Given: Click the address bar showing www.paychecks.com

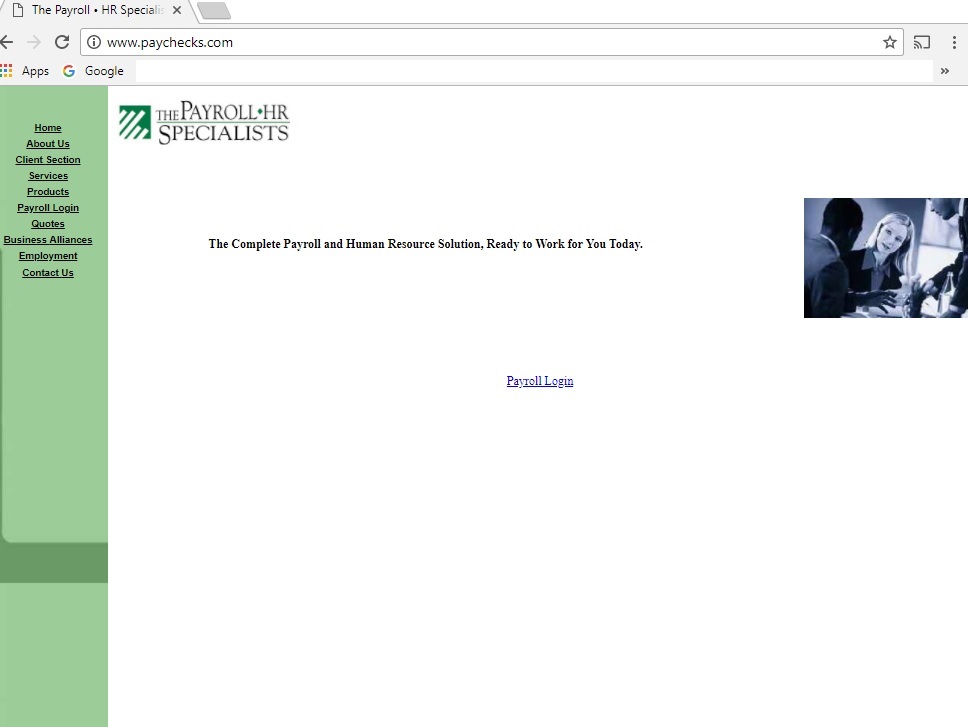Looking at the screenshot, I should click(492, 42).
